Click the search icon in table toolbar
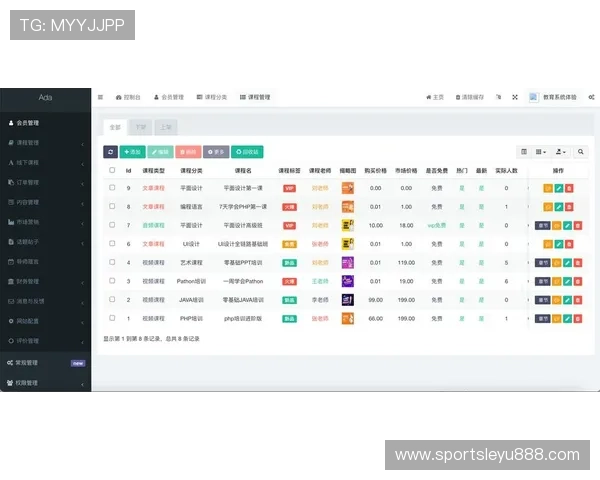The height and width of the screenshot is (480, 600). [580, 152]
